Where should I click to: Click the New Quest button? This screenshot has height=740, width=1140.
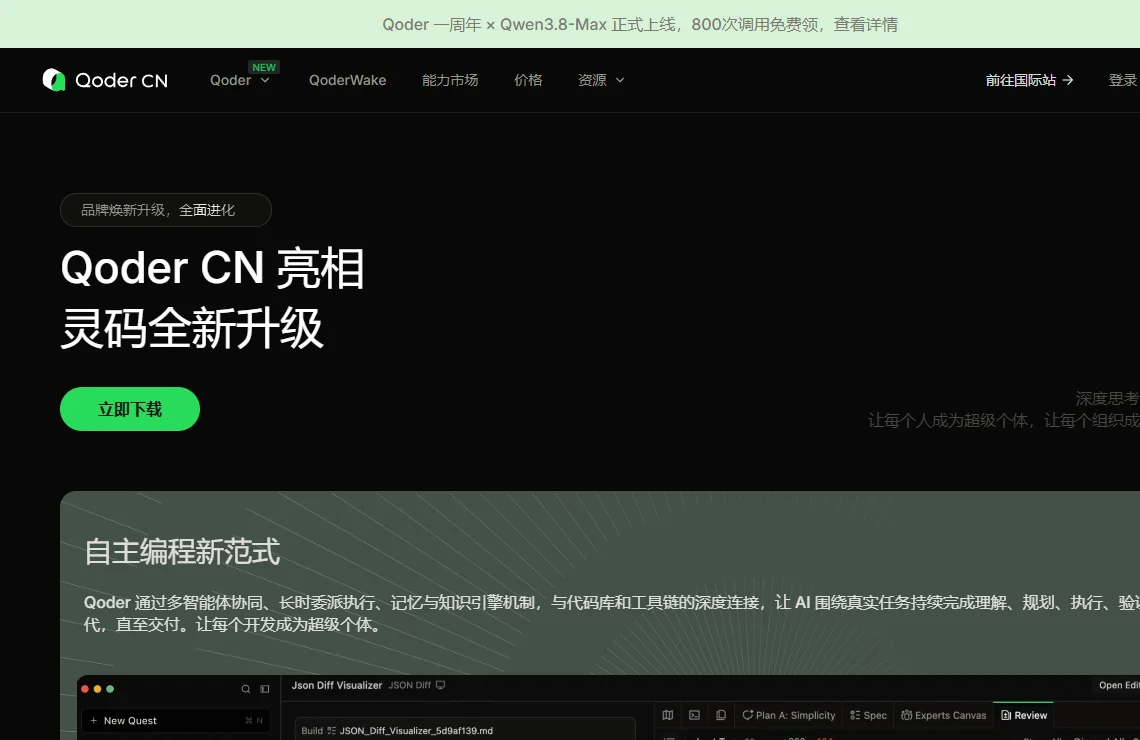coord(176,720)
